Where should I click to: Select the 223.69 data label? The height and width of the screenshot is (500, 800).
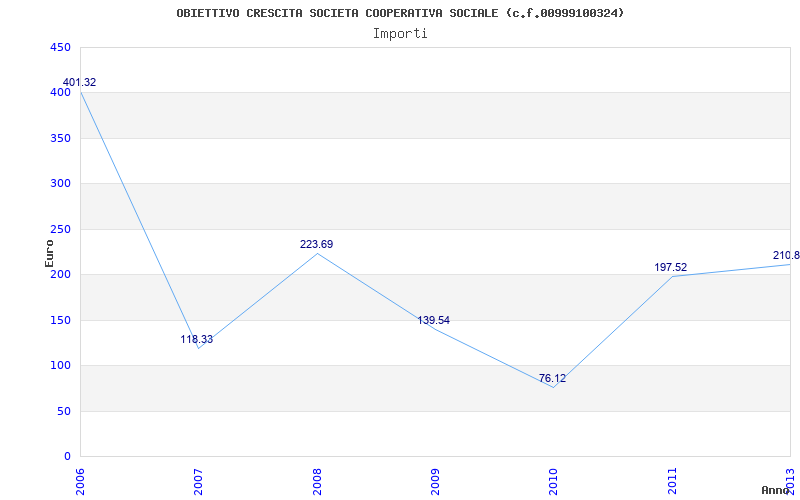pos(316,244)
